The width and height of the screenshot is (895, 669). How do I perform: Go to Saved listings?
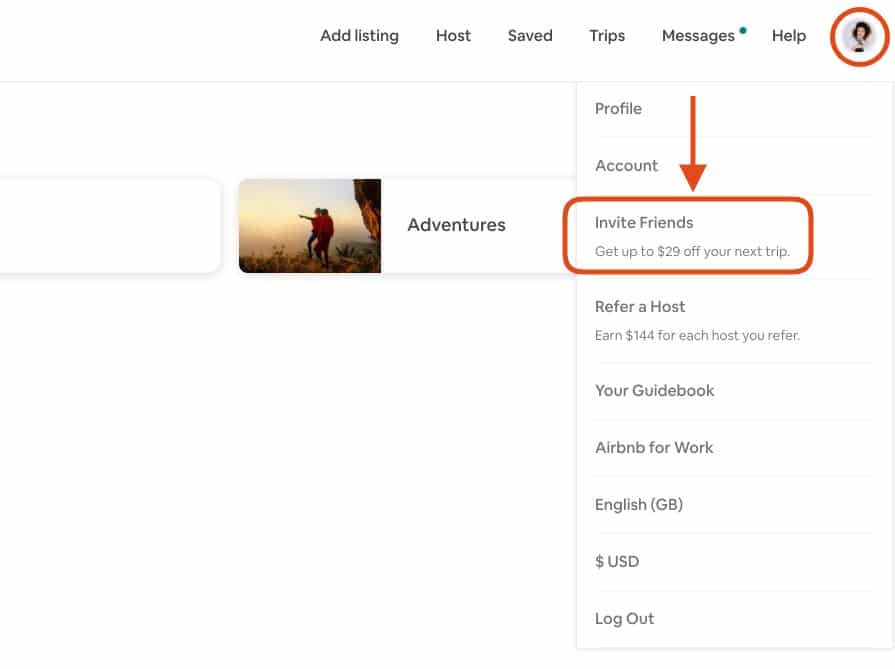tap(530, 36)
